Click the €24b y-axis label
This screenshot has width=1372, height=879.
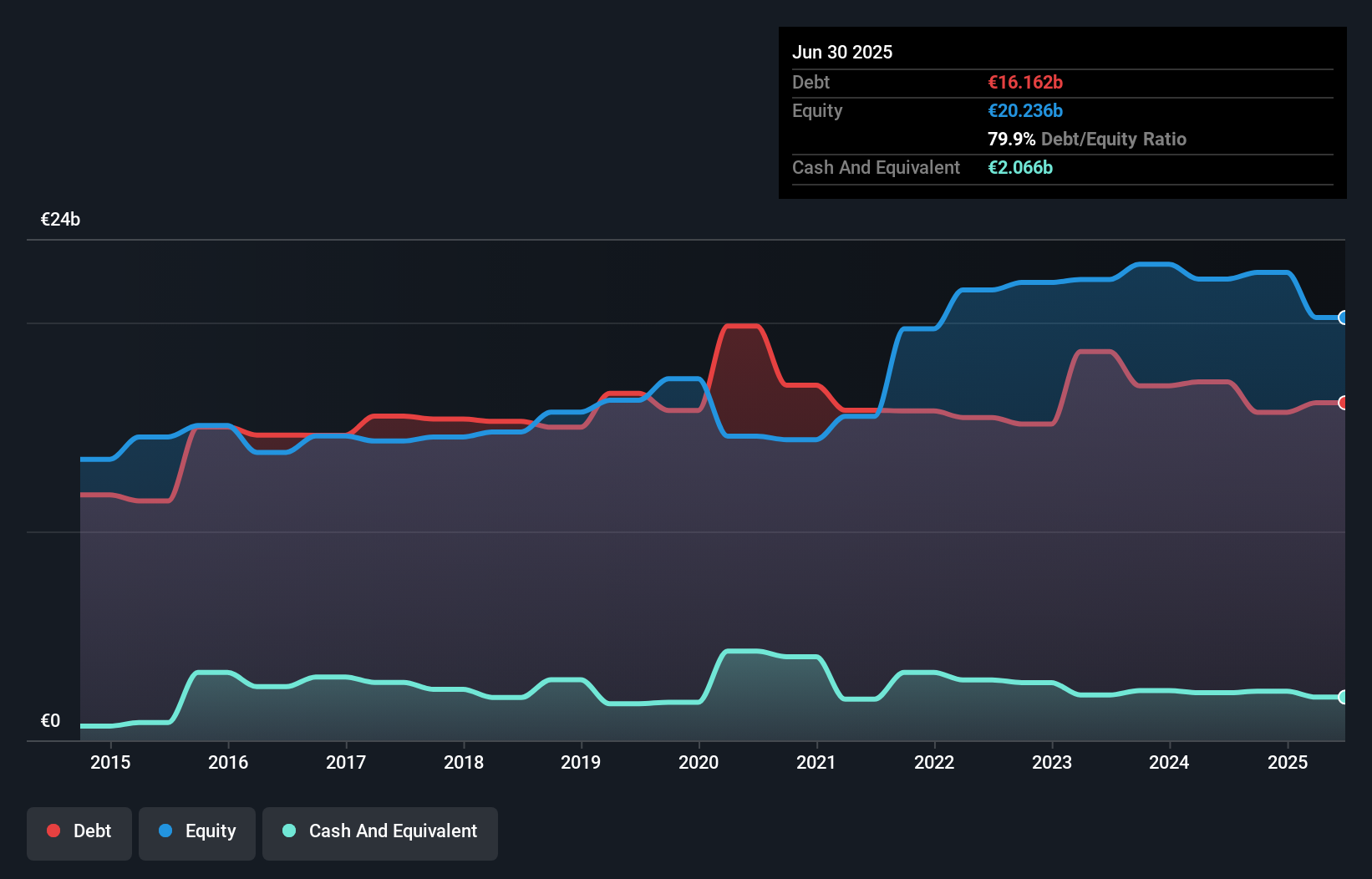pyautogui.click(x=61, y=220)
